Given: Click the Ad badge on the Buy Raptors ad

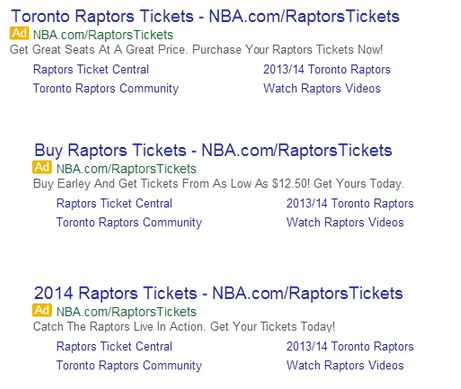Looking at the screenshot, I should click(x=42, y=167).
